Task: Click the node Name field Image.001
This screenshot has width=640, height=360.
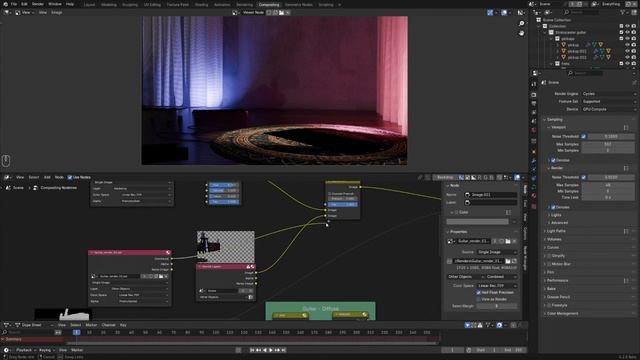Action: pos(490,195)
